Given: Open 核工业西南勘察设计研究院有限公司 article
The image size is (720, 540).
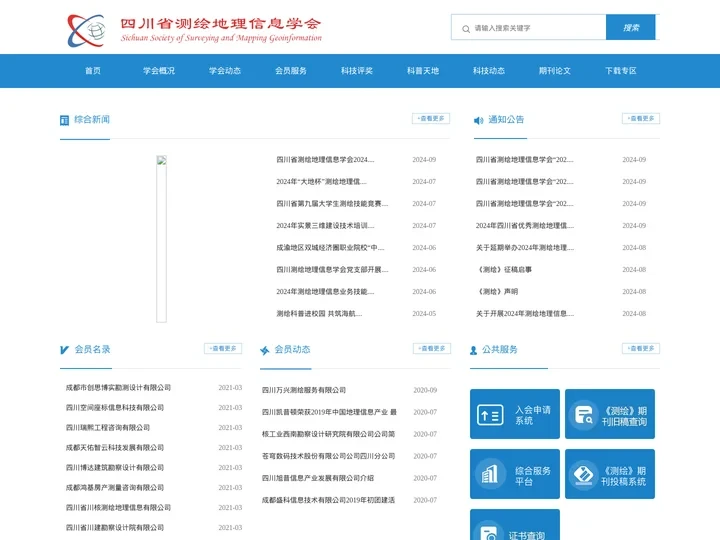Looking at the screenshot, I should [328, 434].
